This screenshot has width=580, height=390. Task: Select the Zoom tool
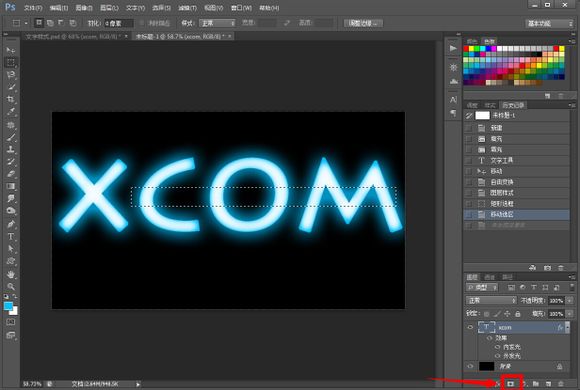(x=11, y=286)
